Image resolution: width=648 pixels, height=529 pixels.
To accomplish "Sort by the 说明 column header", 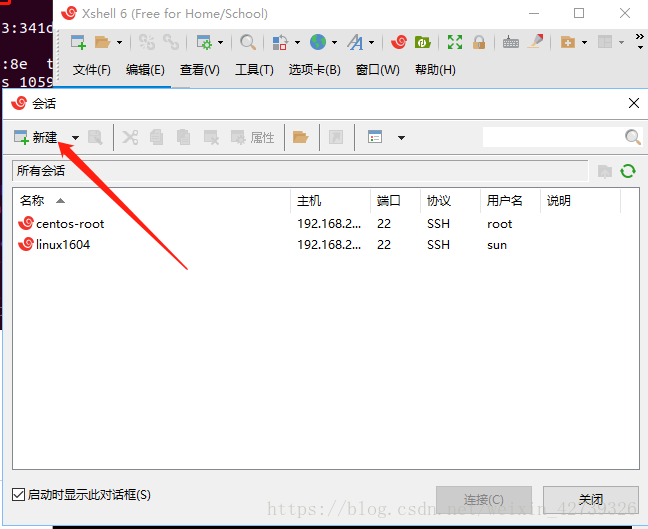I will (x=581, y=201).
